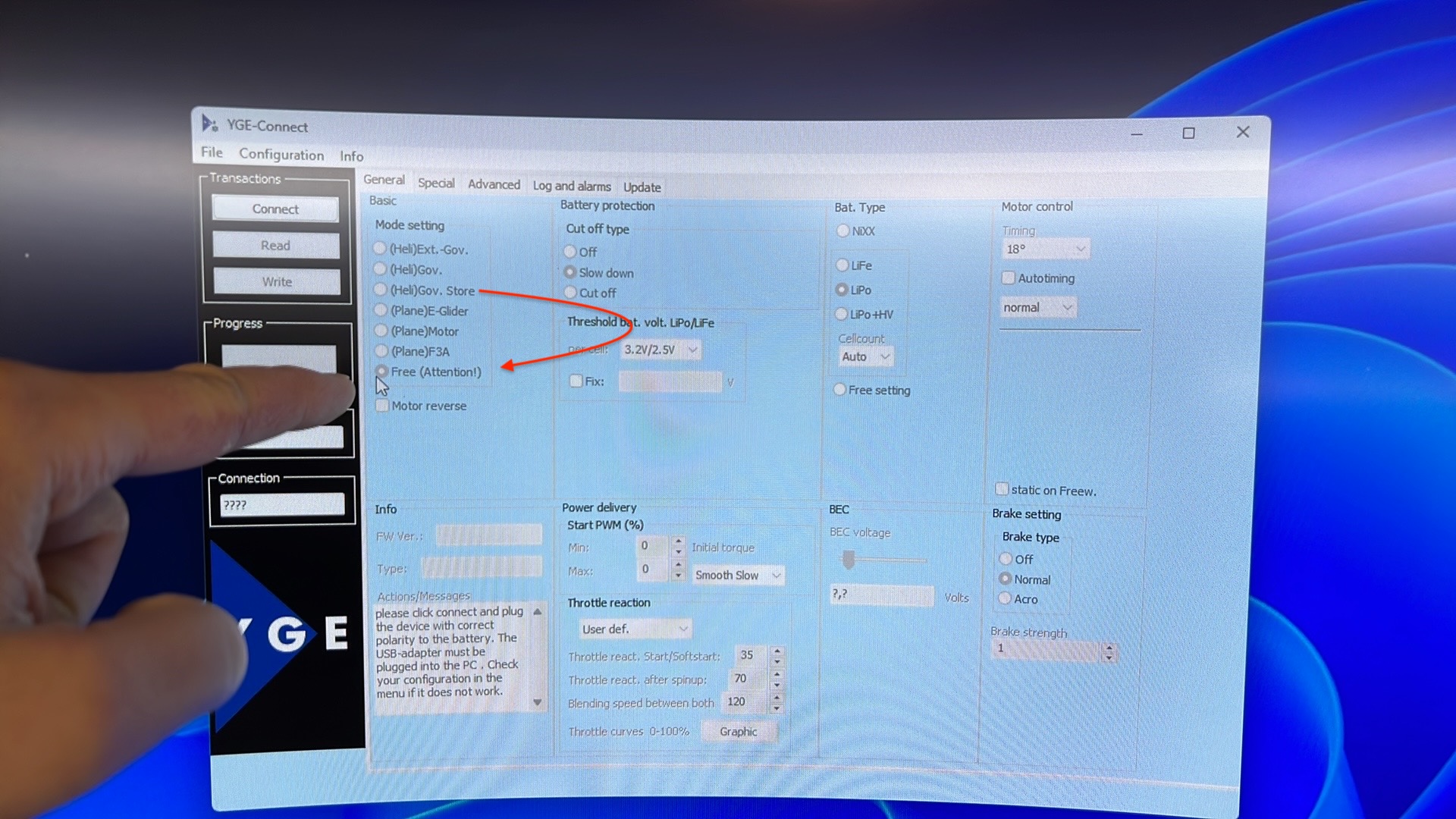Click the BEC voltage slider handle
Image resolution: width=1456 pixels, height=819 pixels.
849,560
